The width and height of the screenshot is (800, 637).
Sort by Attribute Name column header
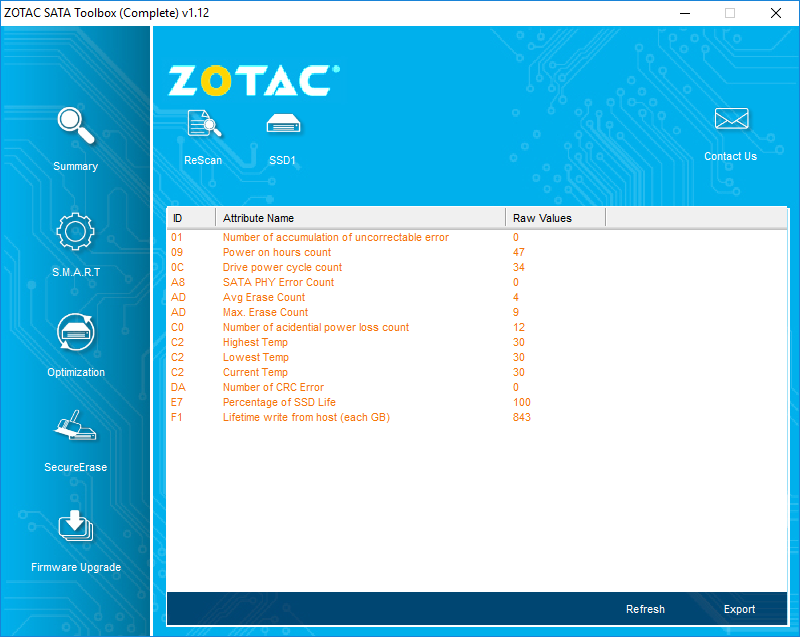coord(361,218)
